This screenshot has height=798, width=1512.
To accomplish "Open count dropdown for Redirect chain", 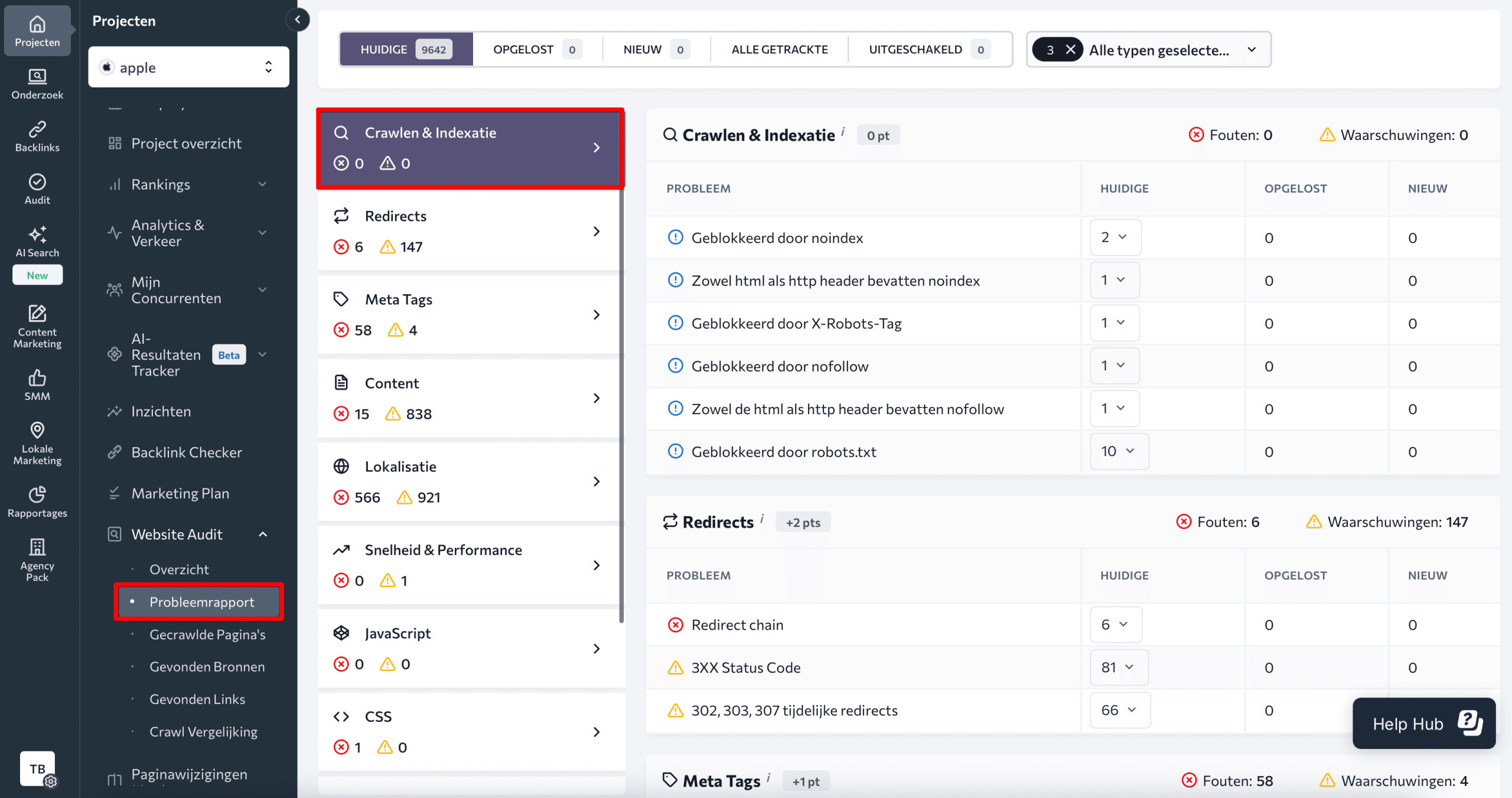I will (x=1116, y=625).
